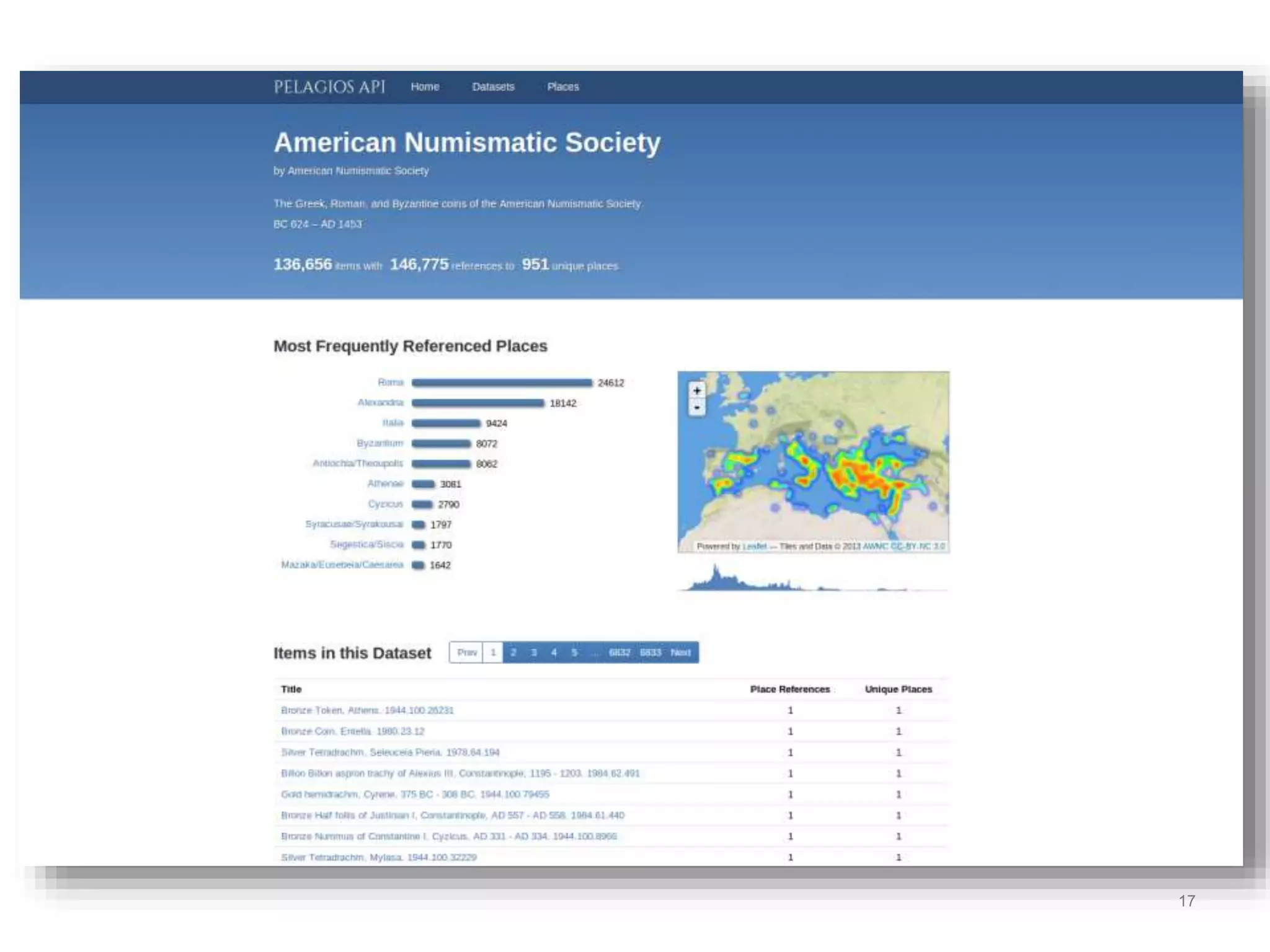This screenshot has height=952, width=1270.
Task: Go to the Places nav link
Action: [562, 87]
